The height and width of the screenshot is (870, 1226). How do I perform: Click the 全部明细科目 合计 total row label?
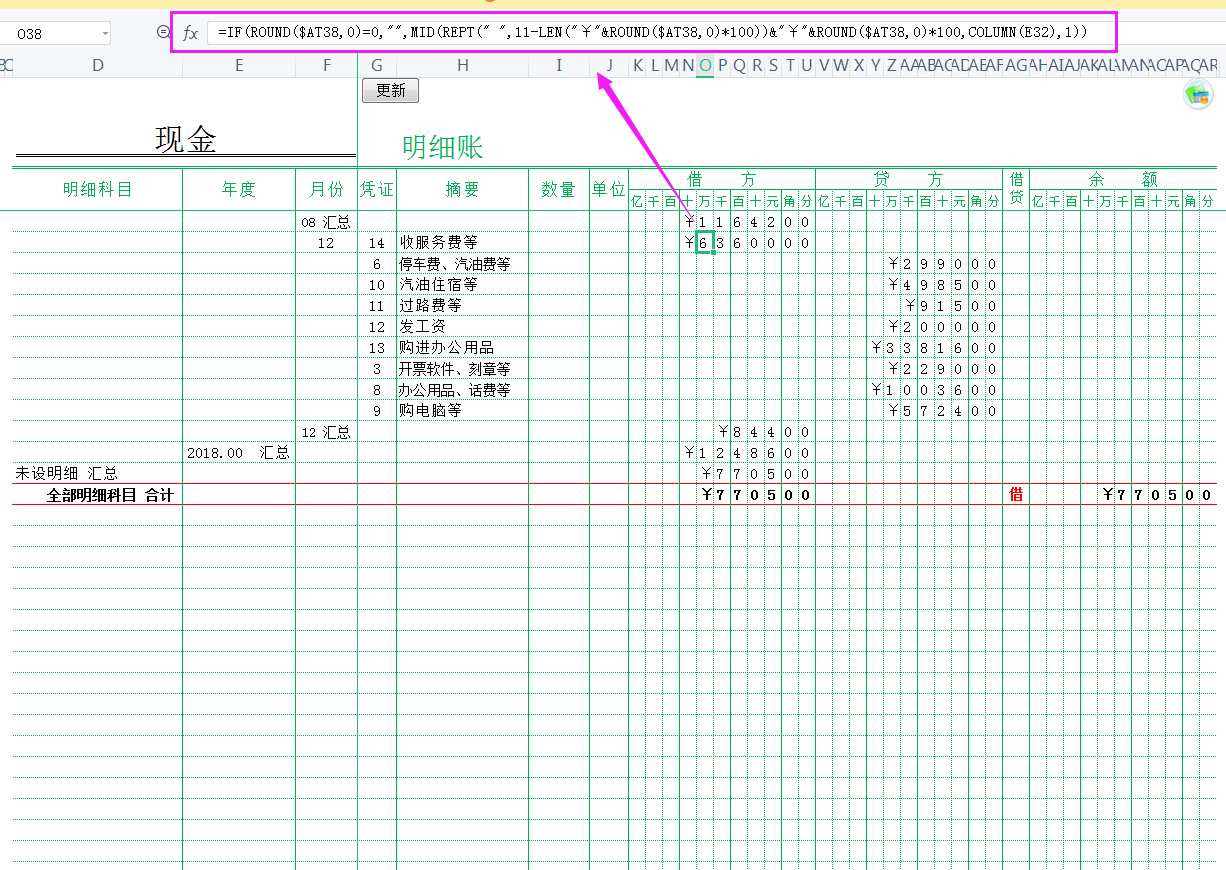click(97, 495)
